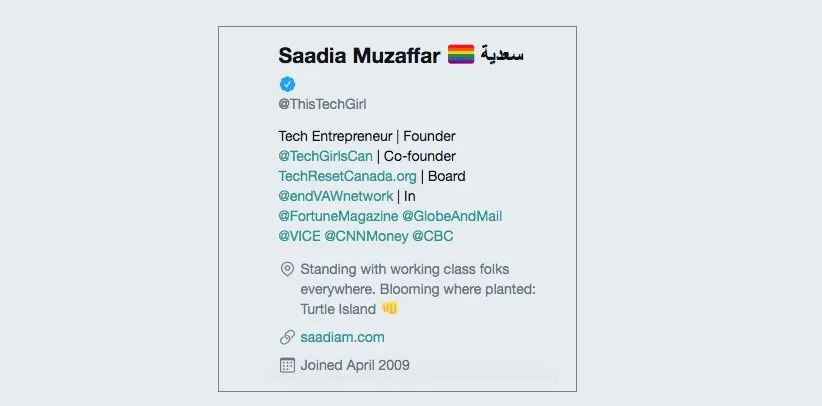
Task: Click the location pin icon
Action: pos(287,270)
